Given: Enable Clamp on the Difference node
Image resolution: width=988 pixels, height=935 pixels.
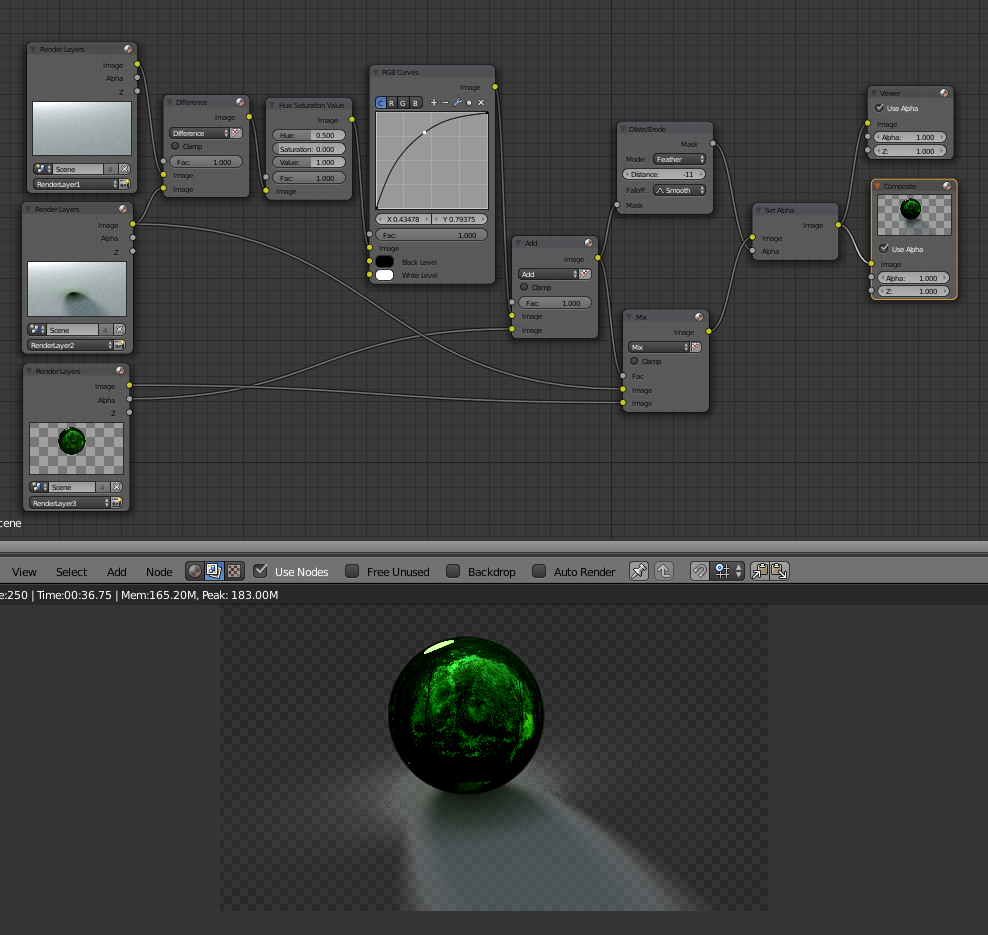Looking at the screenshot, I should pyautogui.click(x=175, y=146).
